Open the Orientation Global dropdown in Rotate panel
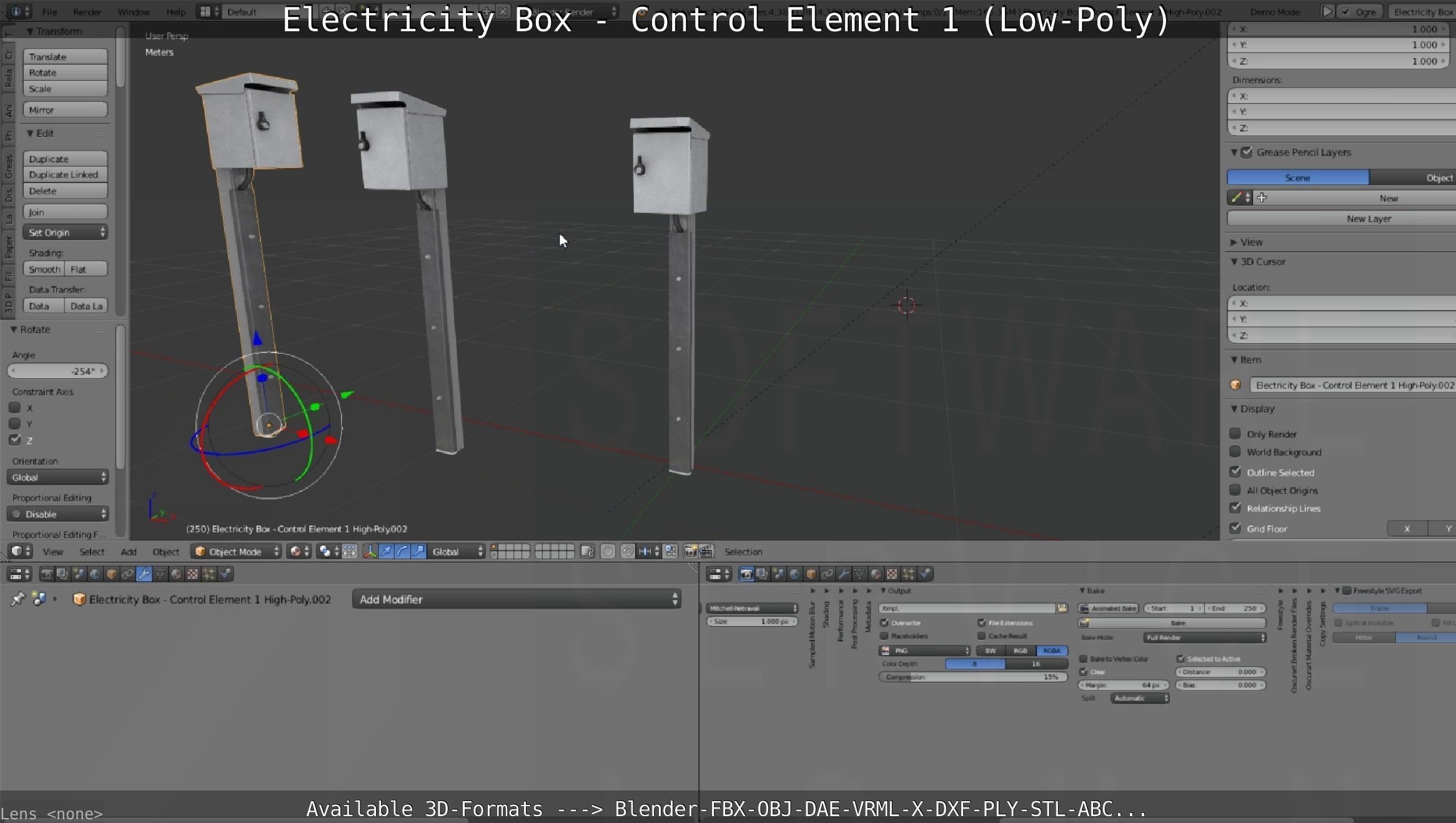This screenshot has height=823, width=1456. 57,477
